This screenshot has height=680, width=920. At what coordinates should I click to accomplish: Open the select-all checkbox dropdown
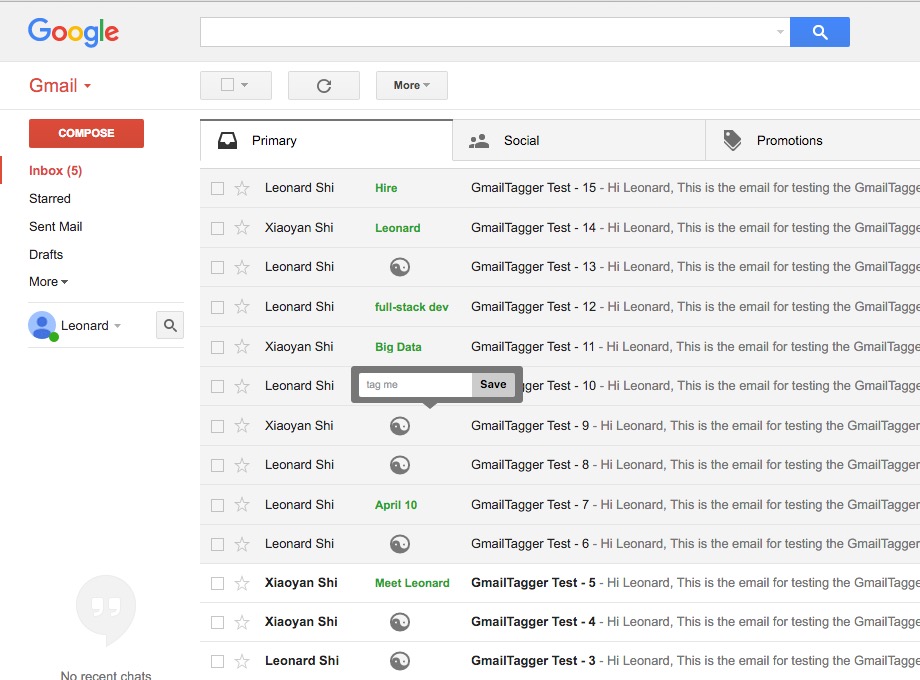pyautogui.click(x=245, y=85)
